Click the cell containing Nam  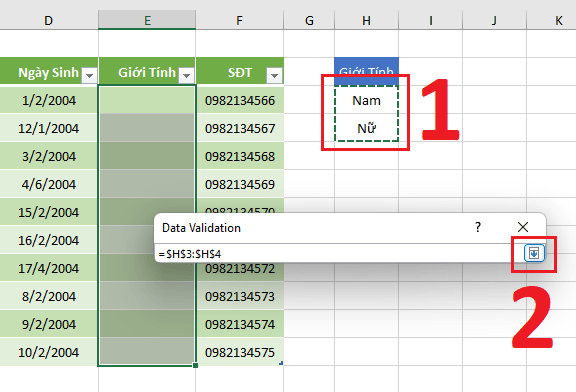tap(367, 100)
